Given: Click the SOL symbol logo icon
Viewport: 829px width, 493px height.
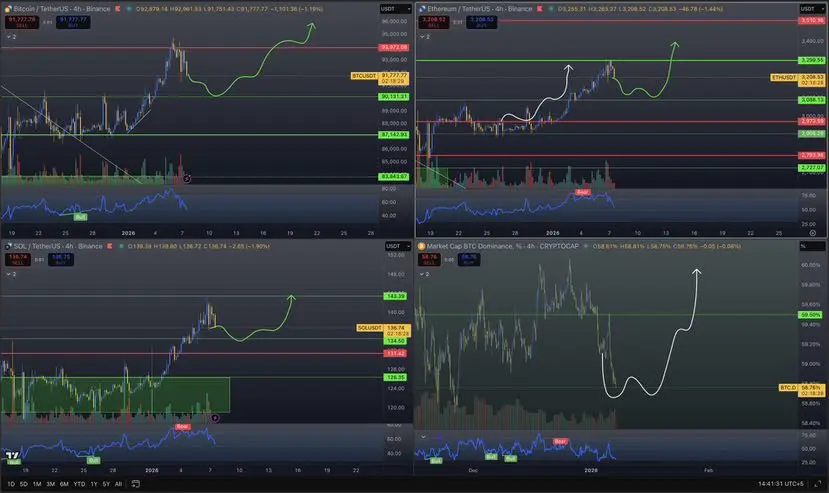Looking at the screenshot, I should tap(8, 246).
